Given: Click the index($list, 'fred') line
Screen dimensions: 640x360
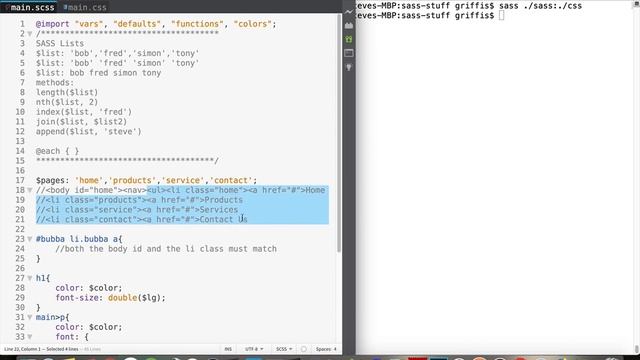Looking at the screenshot, I should click(84, 112).
